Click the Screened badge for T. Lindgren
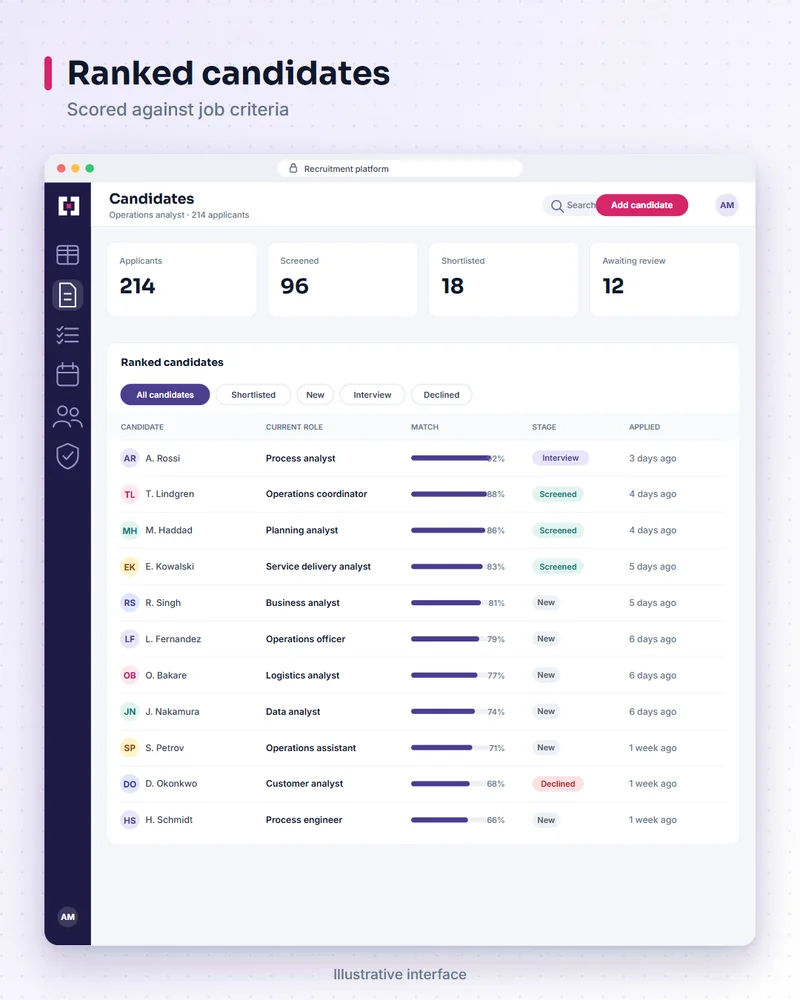This screenshot has width=800, height=1000. pos(558,494)
